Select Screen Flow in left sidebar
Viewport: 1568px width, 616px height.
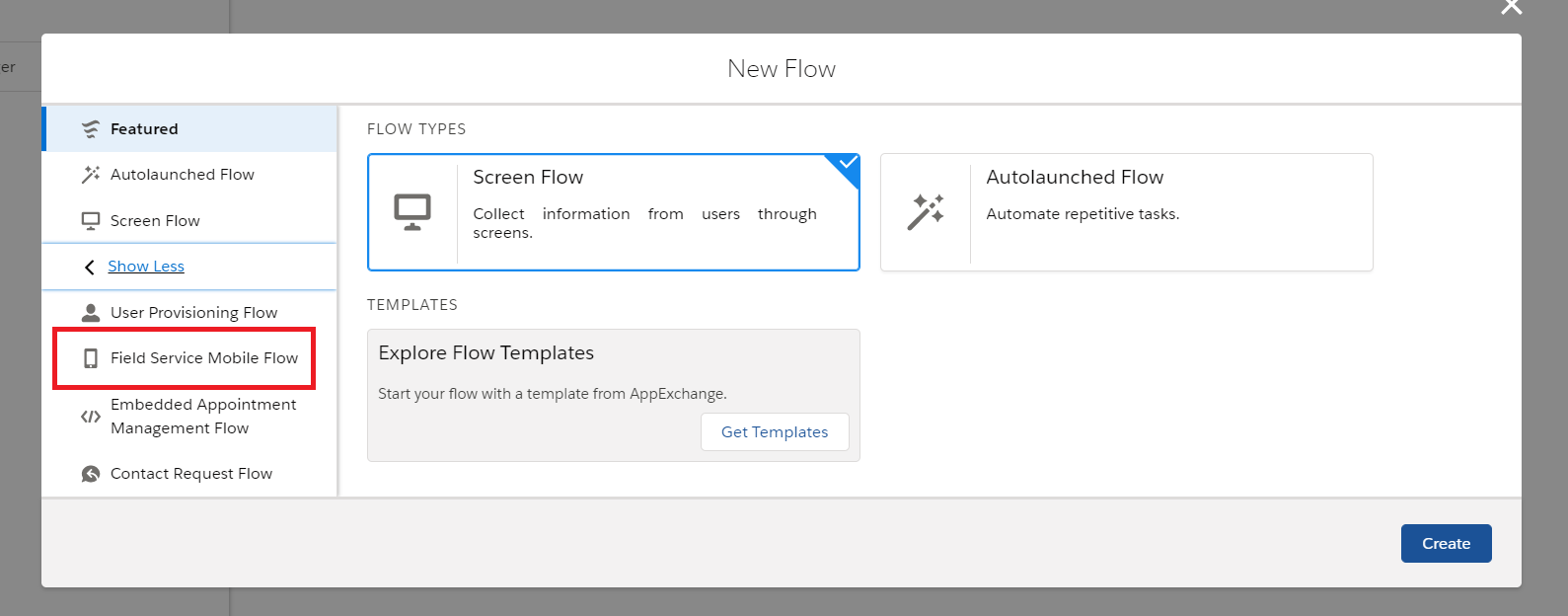tap(189, 221)
